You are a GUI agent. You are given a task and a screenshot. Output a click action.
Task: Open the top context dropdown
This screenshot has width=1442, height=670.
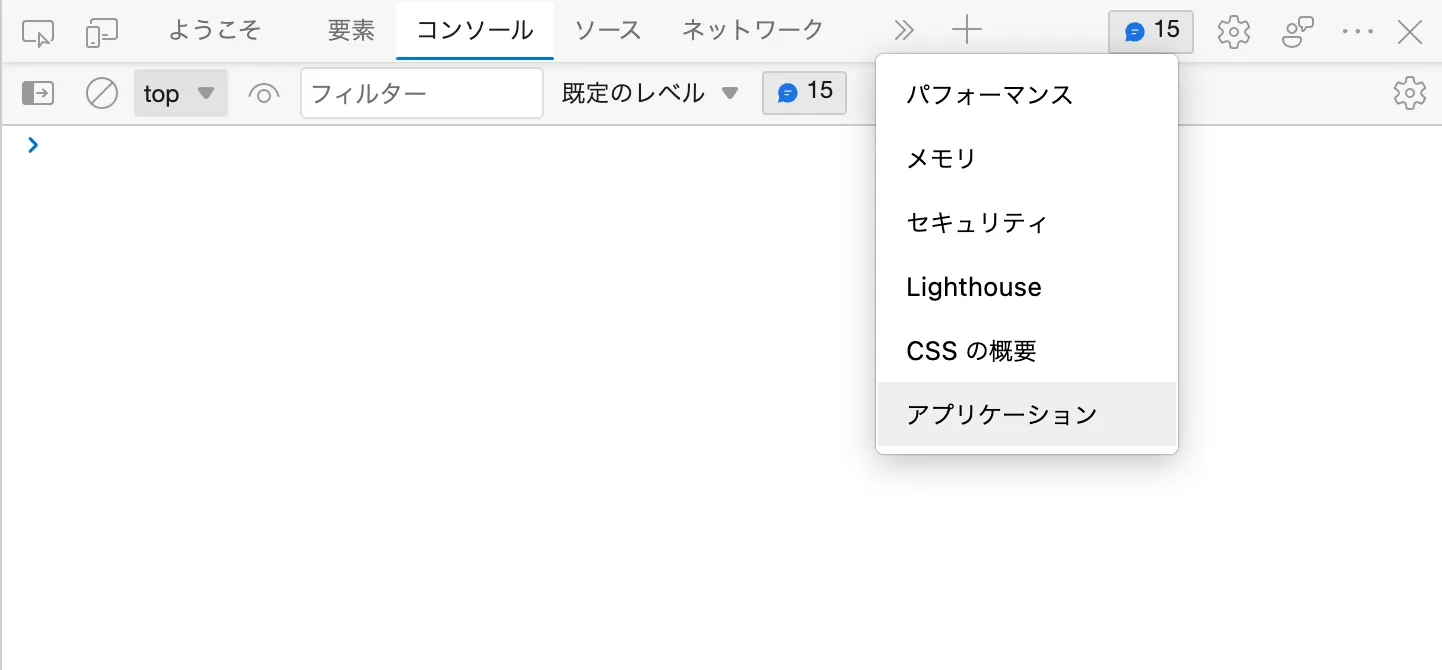point(180,94)
